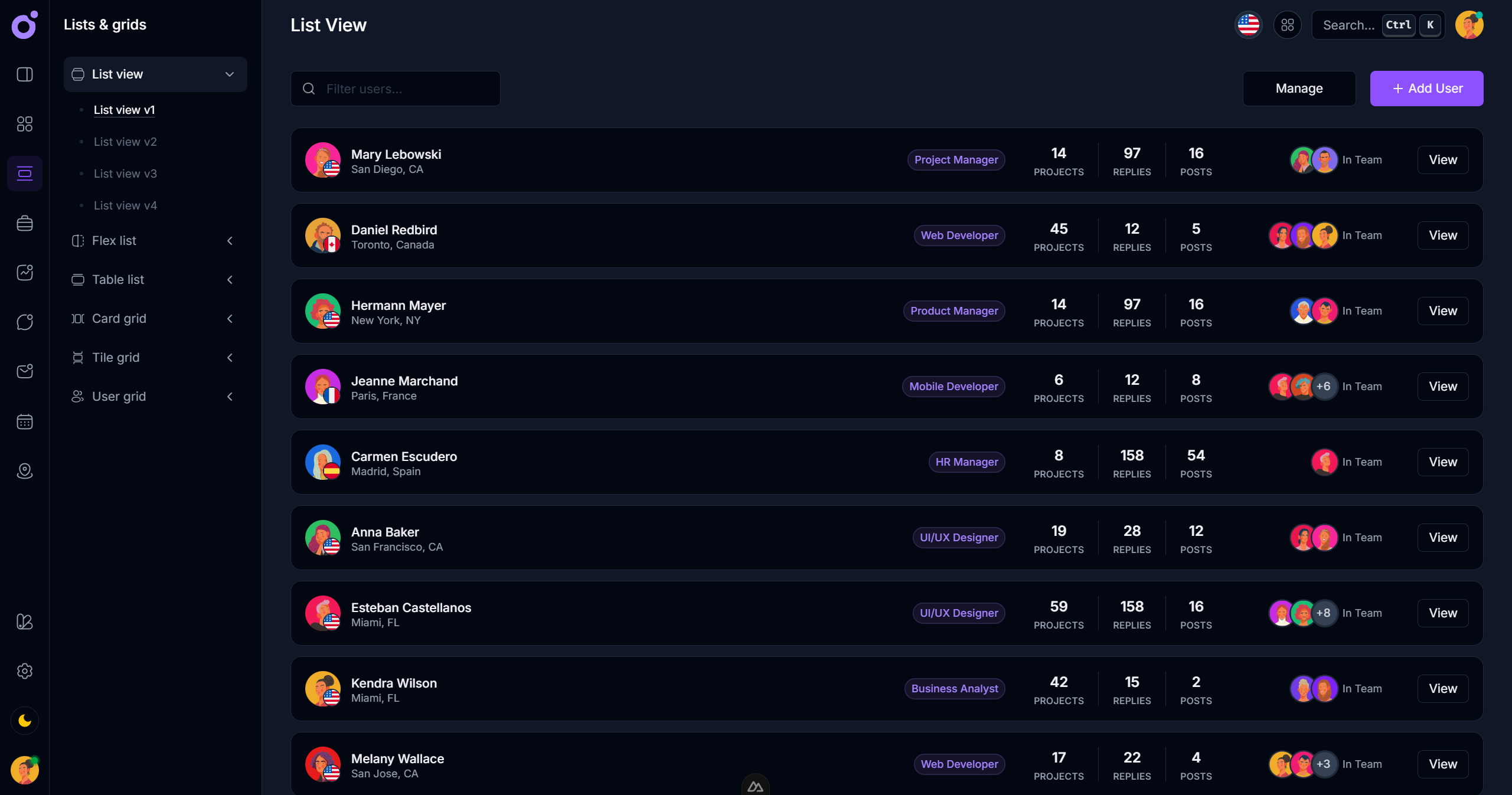This screenshot has width=1512, height=795.
Task: Open the apps grid panel from the sidebar
Action: pyautogui.click(x=24, y=124)
